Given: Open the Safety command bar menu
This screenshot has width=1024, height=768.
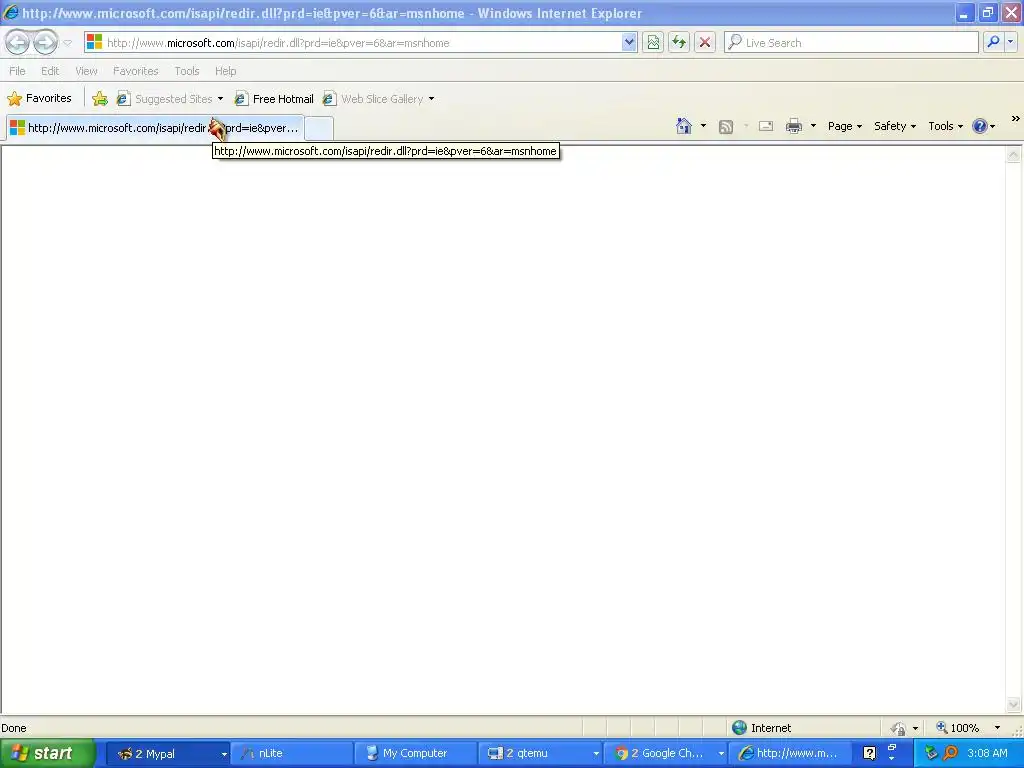Looking at the screenshot, I should coord(895,126).
